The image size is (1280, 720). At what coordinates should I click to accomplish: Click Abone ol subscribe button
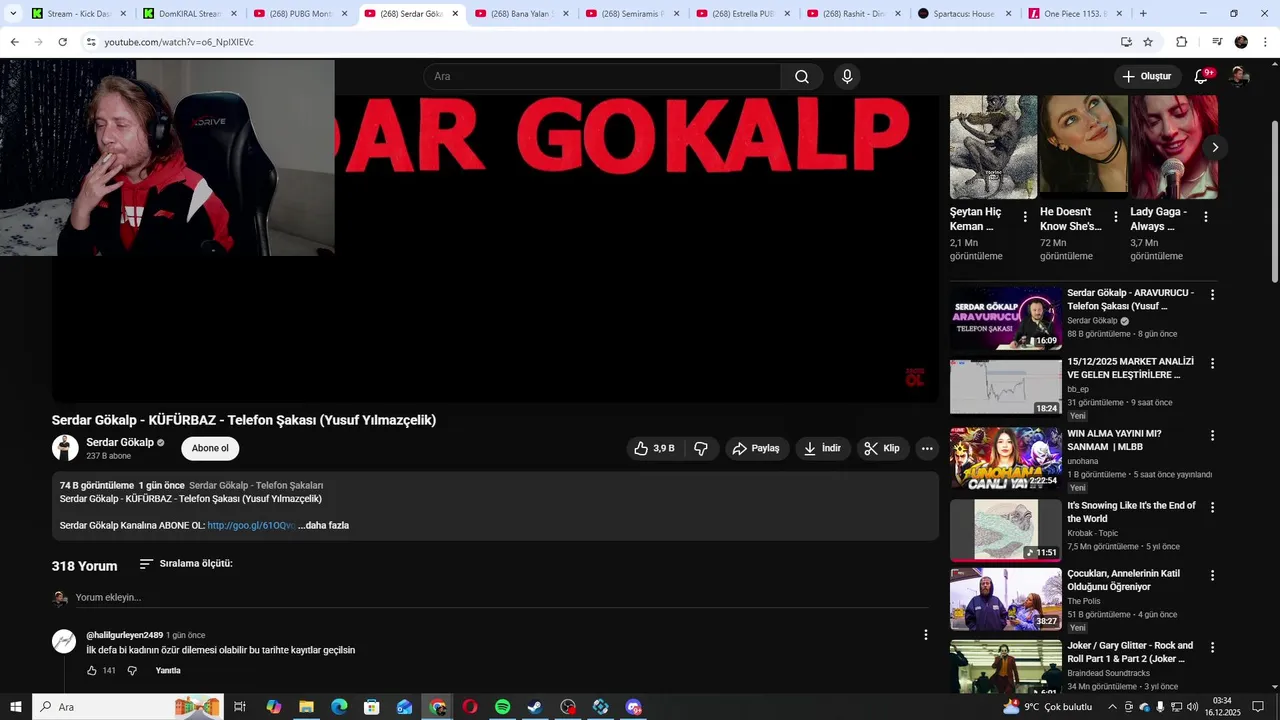pyautogui.click(x=210, y=449)
